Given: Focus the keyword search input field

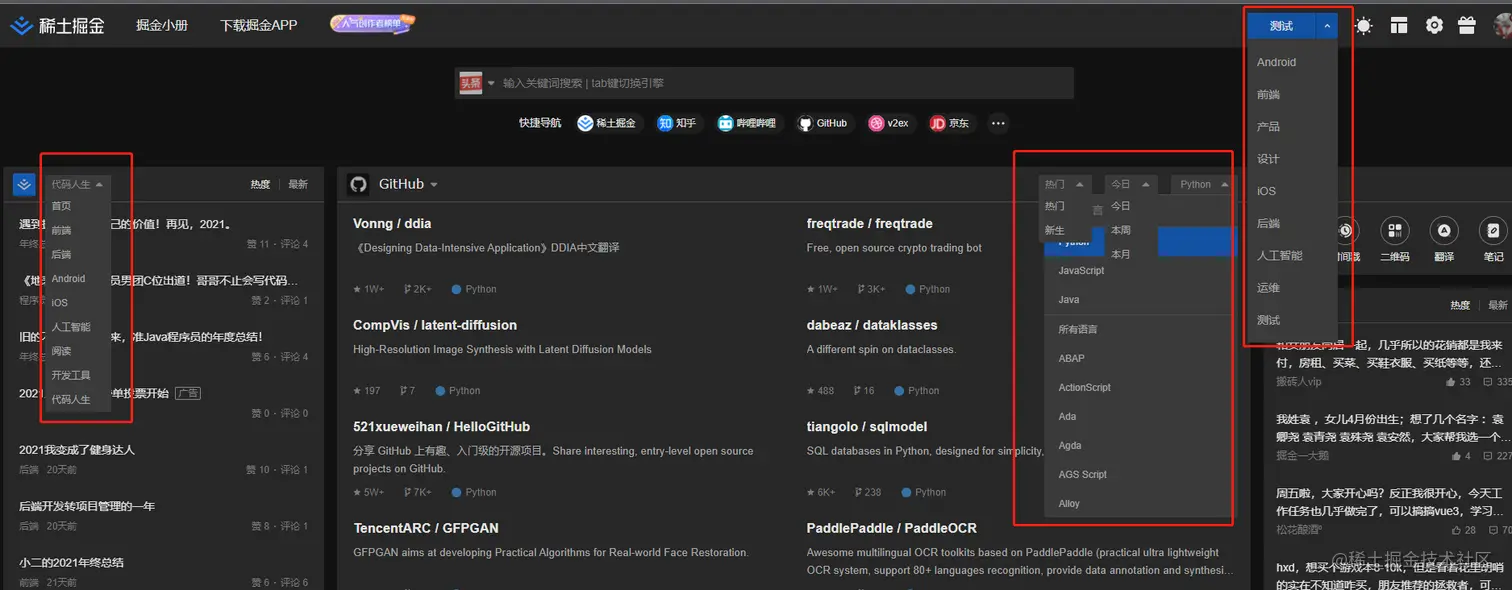Looking at the screenshot, I should point(785,83).
